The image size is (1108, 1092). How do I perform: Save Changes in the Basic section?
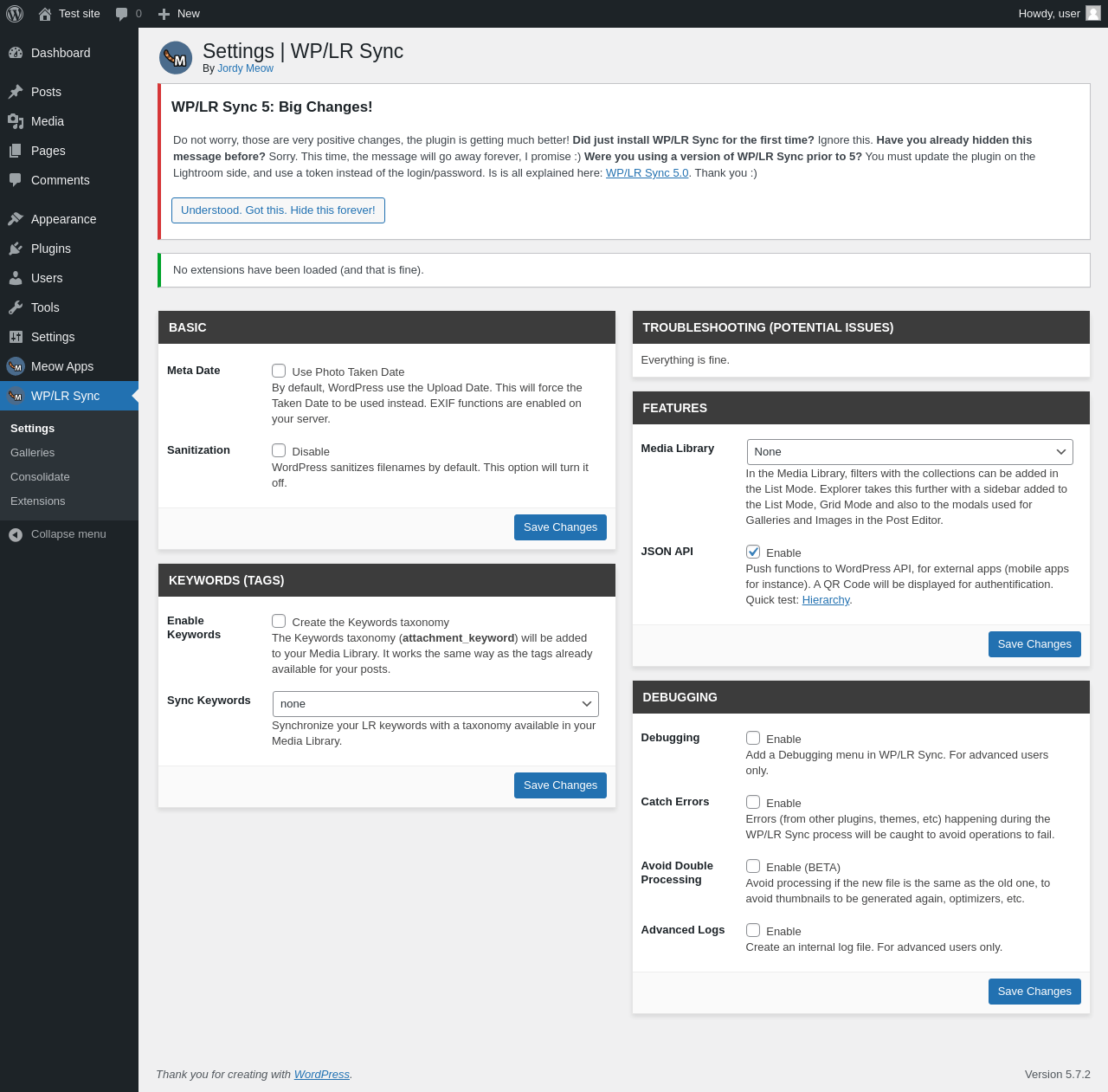(560, 527)
